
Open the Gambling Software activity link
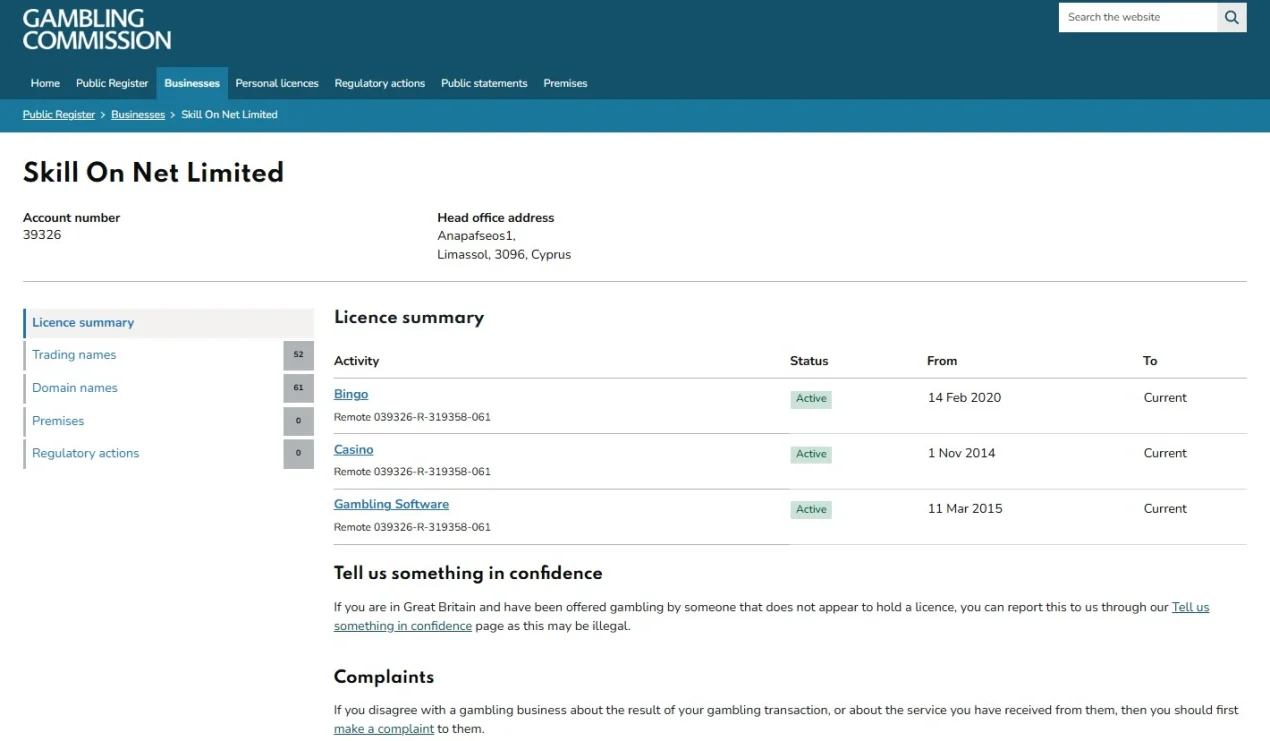point(391,505)
